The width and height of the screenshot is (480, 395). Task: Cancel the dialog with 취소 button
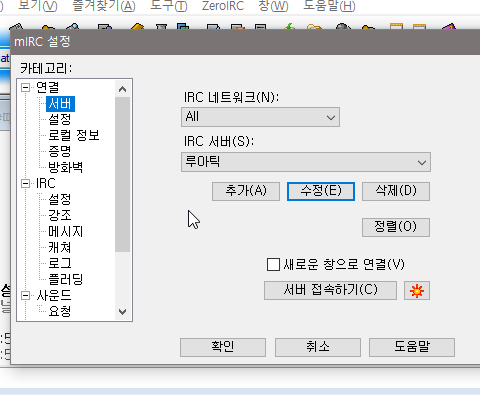[318, 347]
